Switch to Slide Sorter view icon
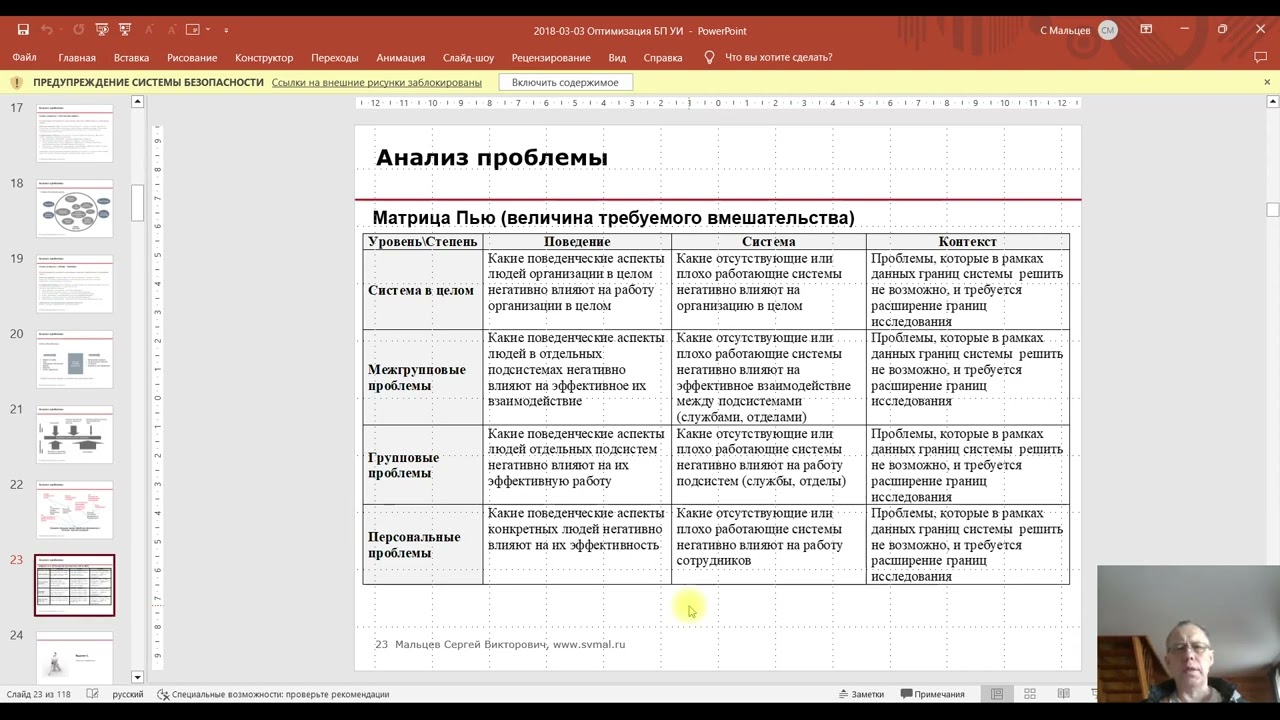The height and width of the screenshot is (720, 1280). (x=1030, y=694)
